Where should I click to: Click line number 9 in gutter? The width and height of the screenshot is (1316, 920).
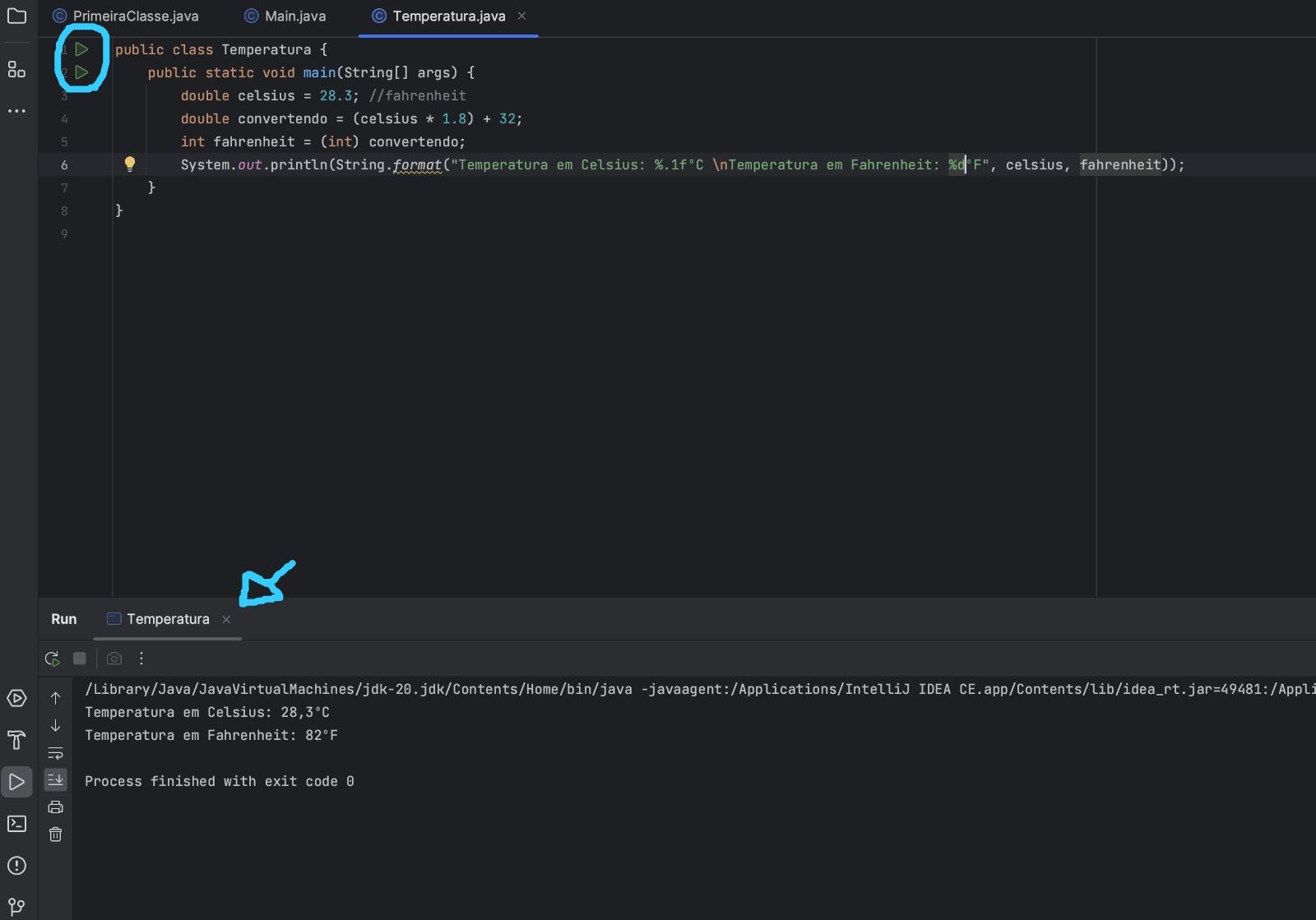[x=64, y=234]
